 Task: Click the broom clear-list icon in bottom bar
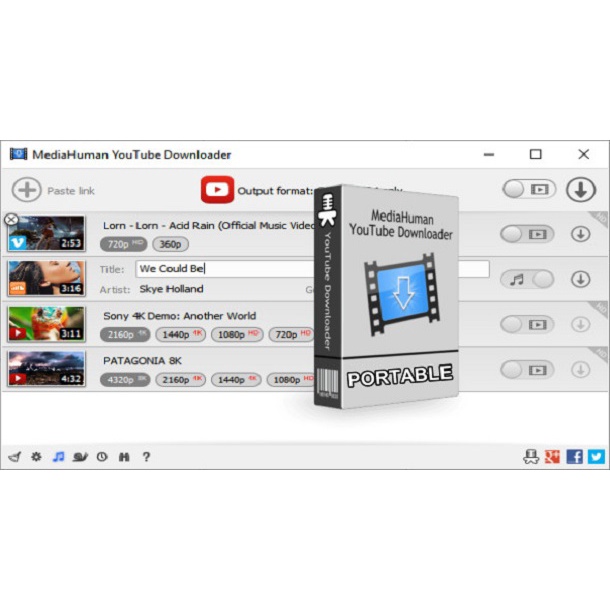click(14, 457)
